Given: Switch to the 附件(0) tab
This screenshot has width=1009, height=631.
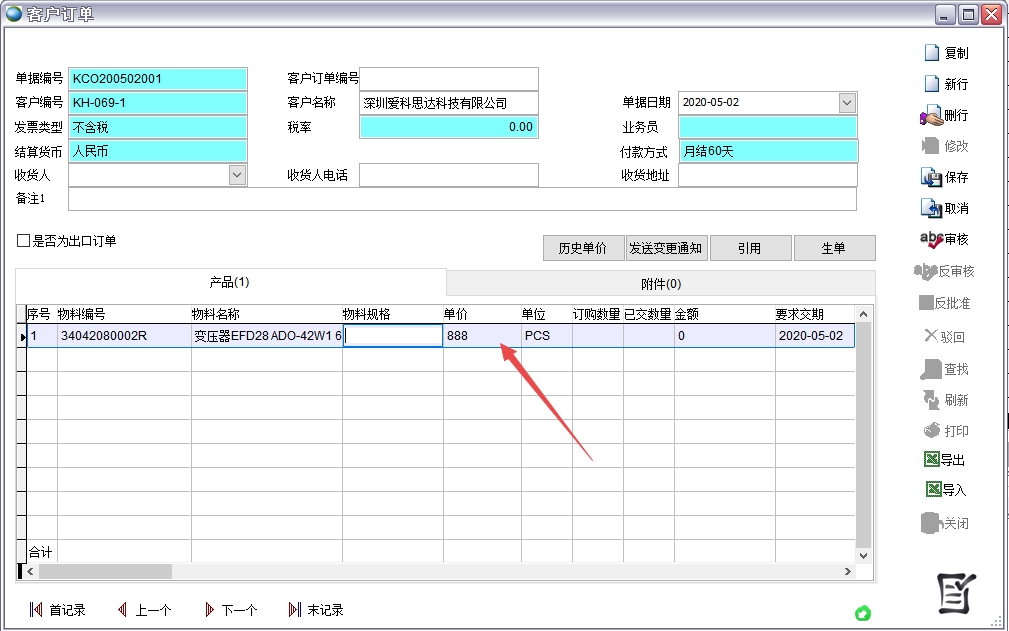Looking at the screenshot, I should pos(660,283).
